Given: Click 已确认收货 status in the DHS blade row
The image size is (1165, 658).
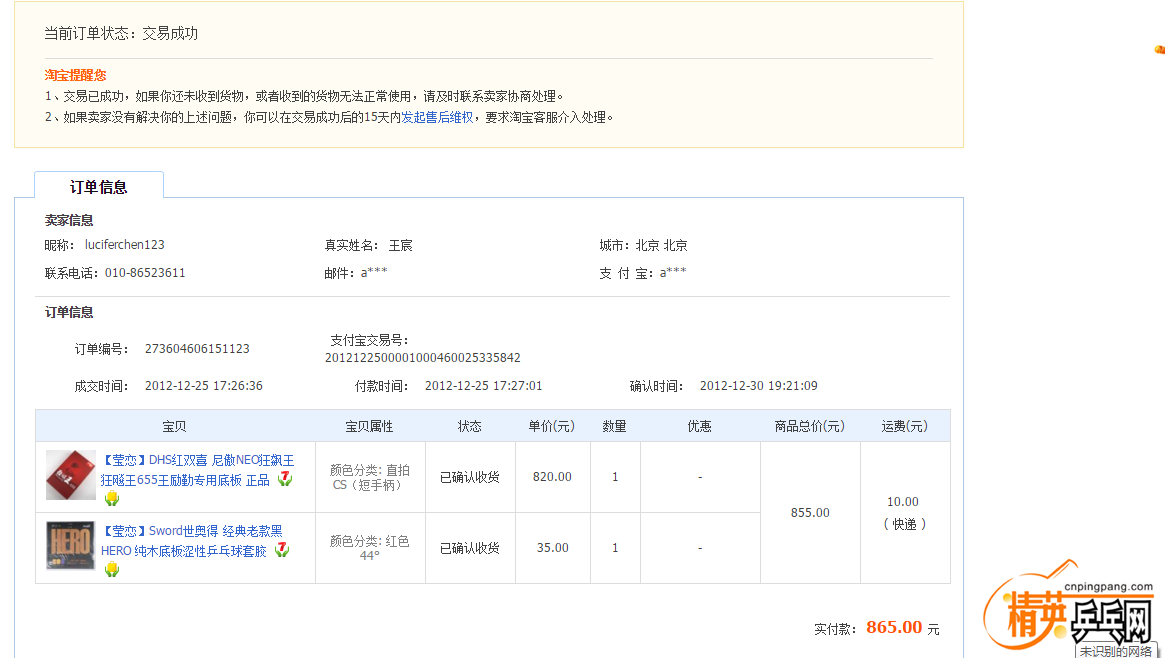Looking at the screenshot, I should coord(470,477).
